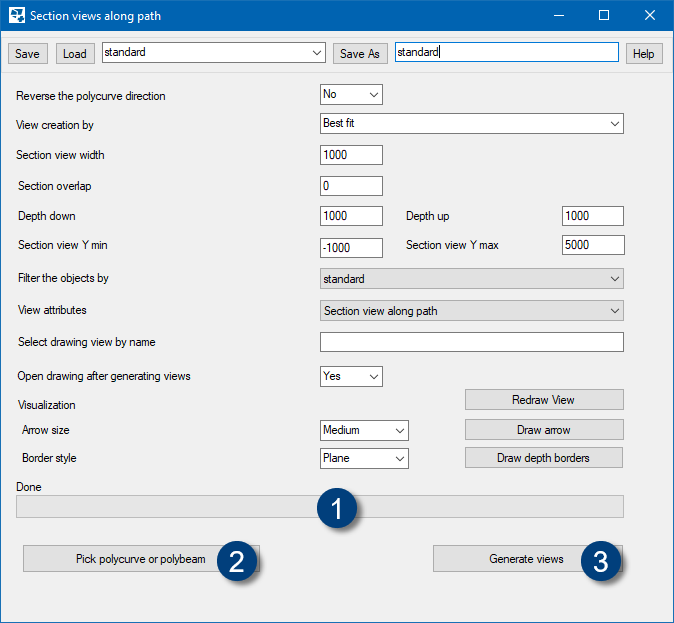Expand the Filter the objects by dropdown
This screenshot has width=674, height=623.
pyautogui.click(x=471, y=279)
